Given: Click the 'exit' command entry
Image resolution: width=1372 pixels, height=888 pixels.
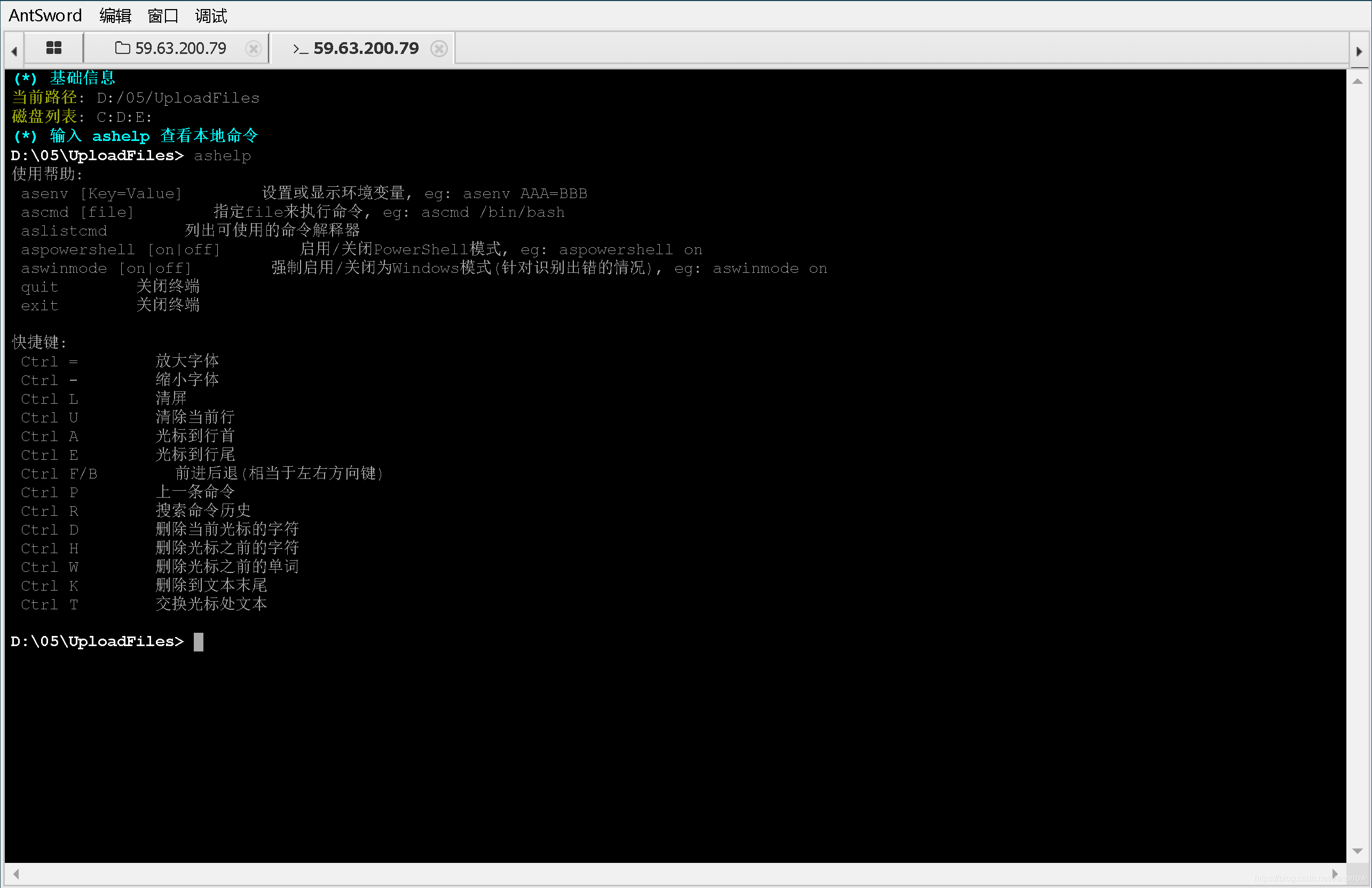Looking at the screenshot, I should click(x=110, y=305).
